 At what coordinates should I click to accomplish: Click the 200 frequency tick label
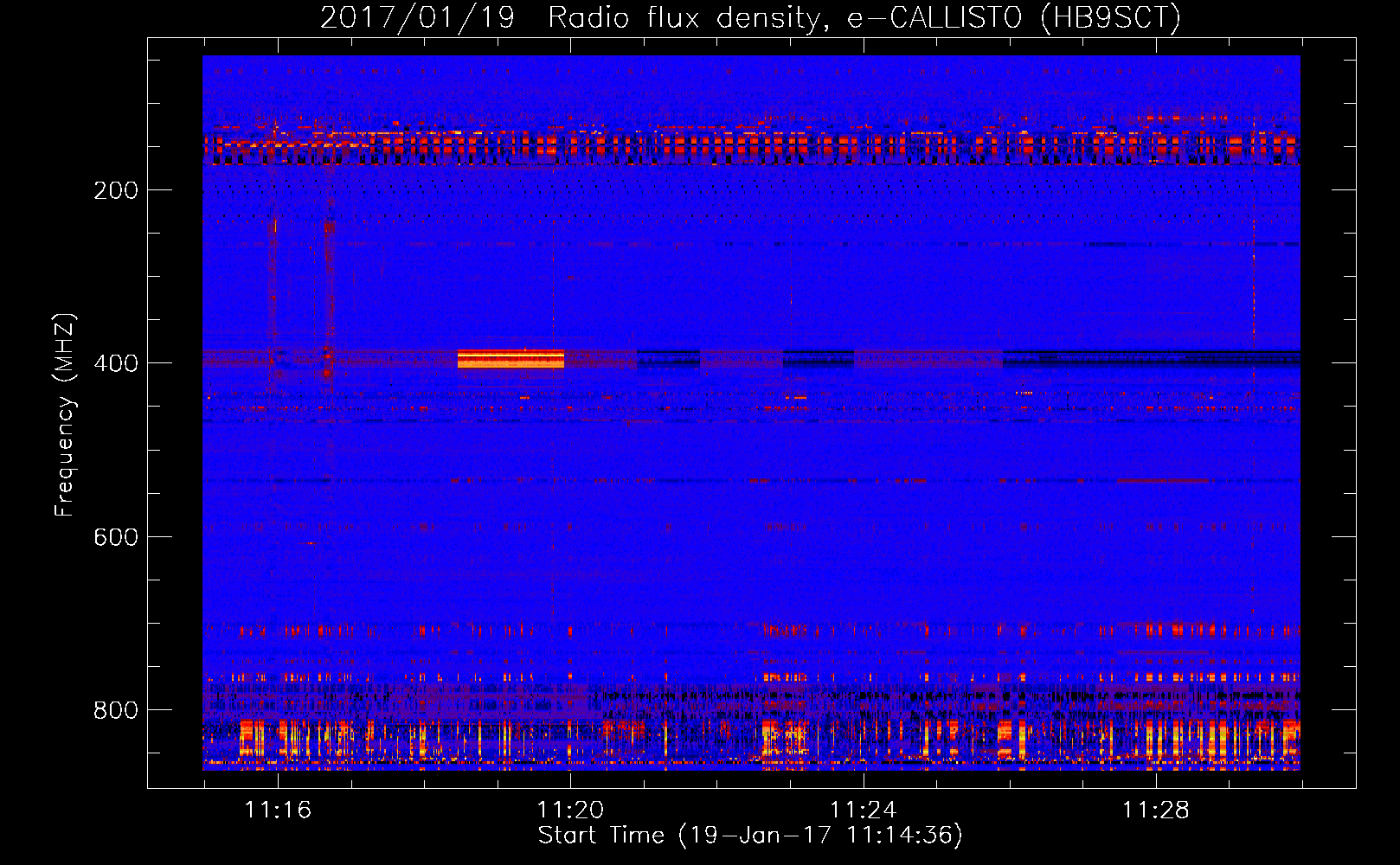pyautogui.click(x=116, y=190)
